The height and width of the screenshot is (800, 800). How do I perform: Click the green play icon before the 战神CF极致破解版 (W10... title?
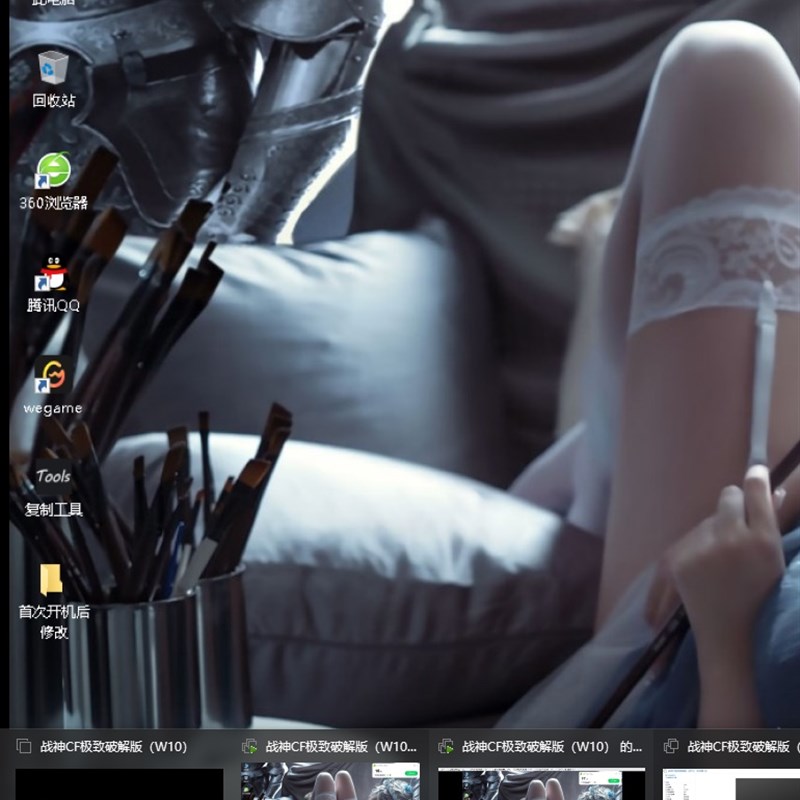tap(249, 746)
